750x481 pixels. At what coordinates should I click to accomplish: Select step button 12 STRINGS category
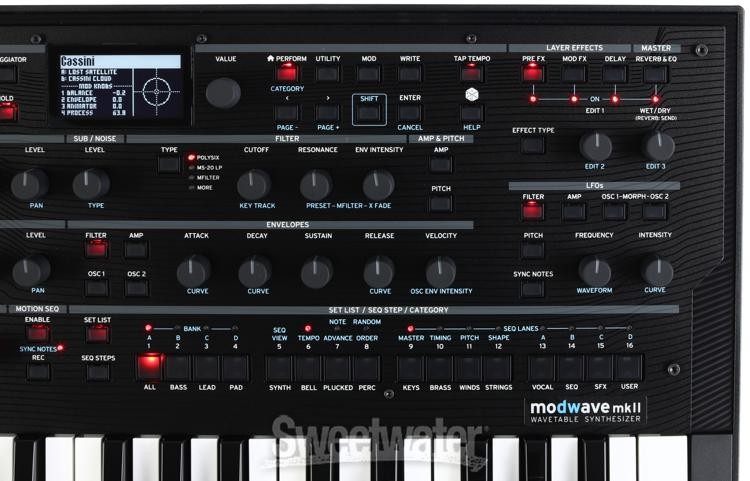pyautogui.click(x=498, y=367)
